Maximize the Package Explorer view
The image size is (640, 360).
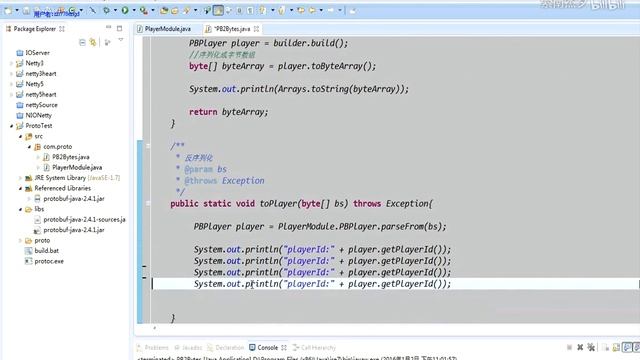coord(119,28)
